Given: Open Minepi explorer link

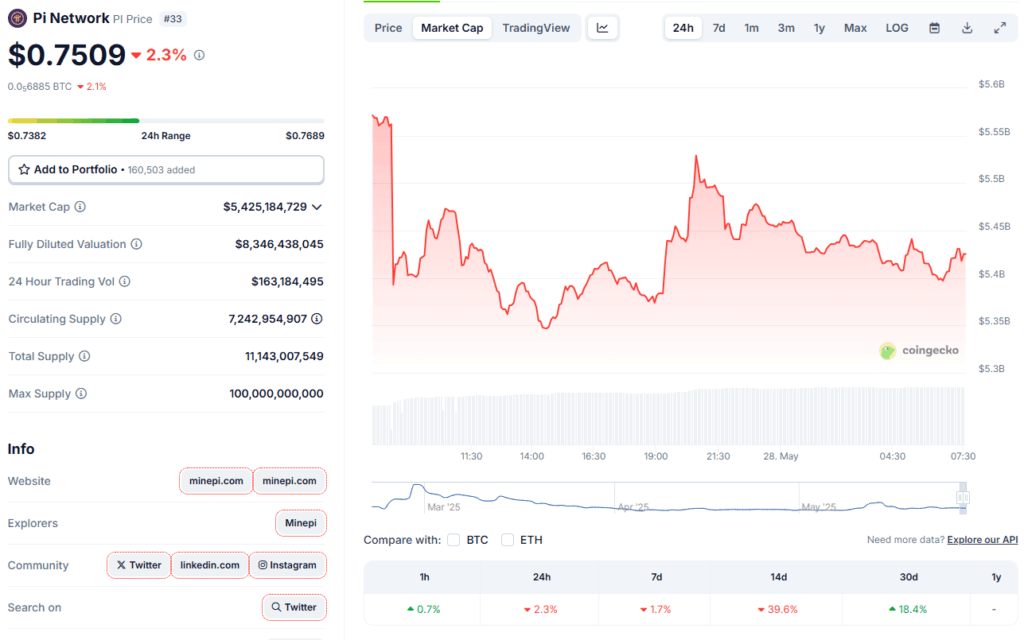Looking at the screenshot, I should click(x=300, y=523).
